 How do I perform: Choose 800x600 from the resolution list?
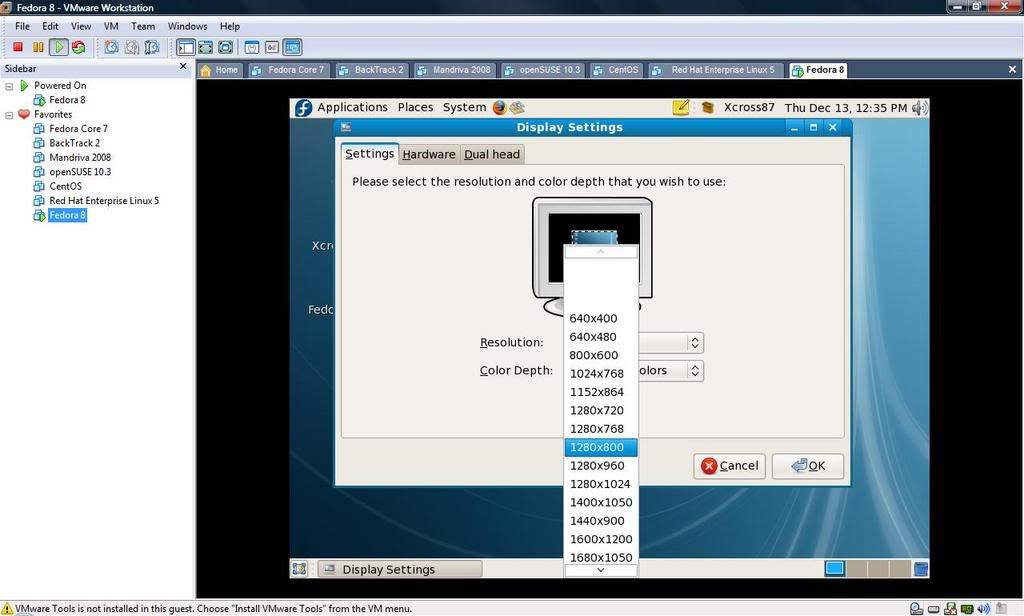601,355
